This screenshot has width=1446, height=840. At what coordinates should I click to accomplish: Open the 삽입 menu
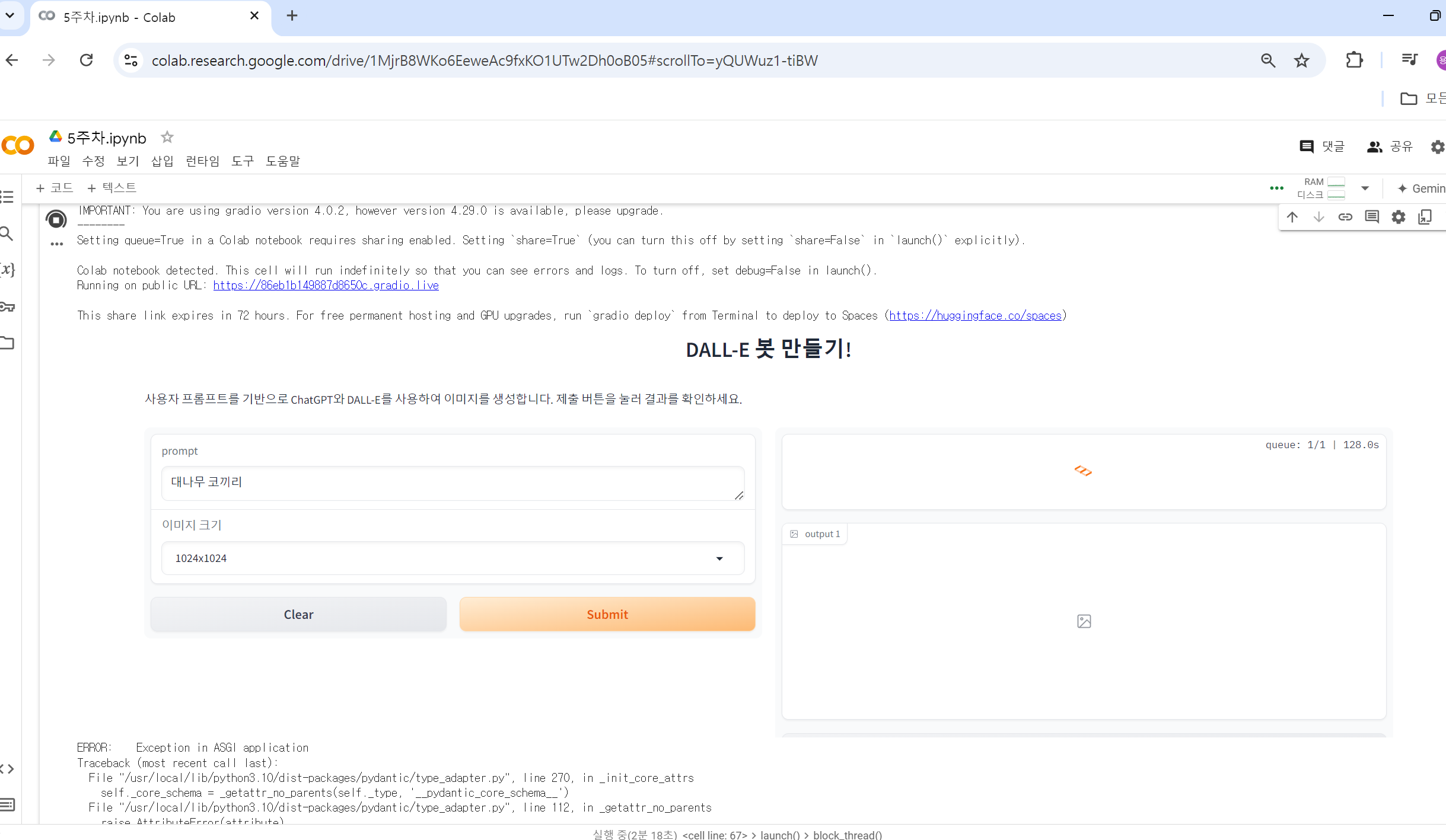(x=163, y=161)
